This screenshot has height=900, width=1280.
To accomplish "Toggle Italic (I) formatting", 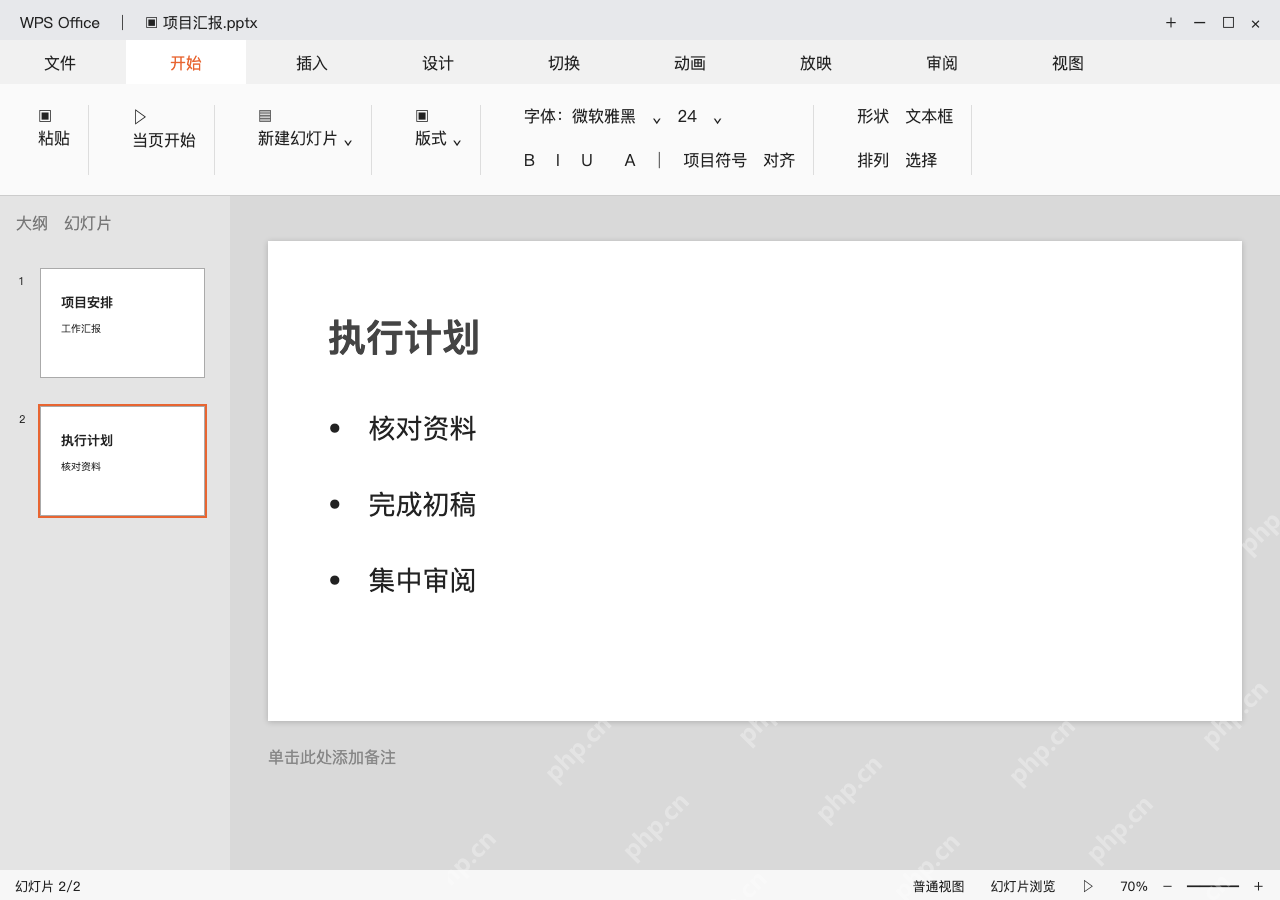I will [558, 160].
